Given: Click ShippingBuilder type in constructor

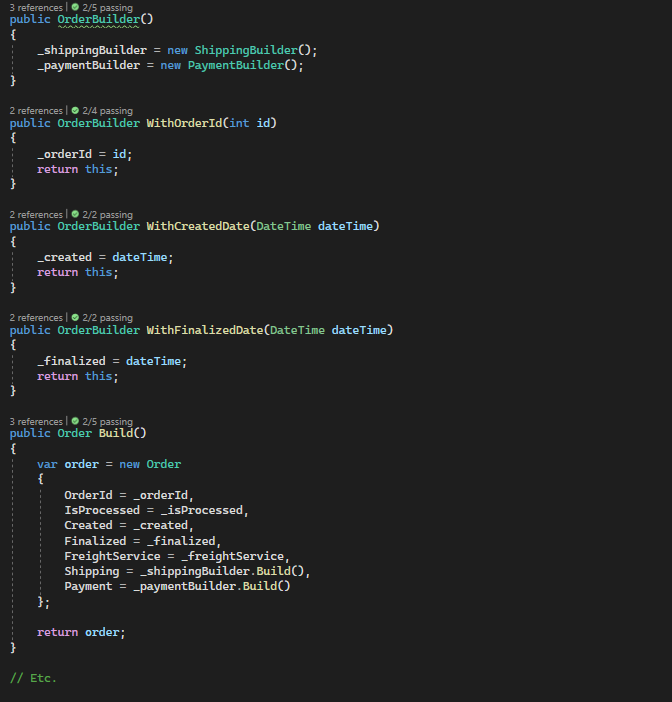Looking at the screenshot, I should tap(246, 50).
